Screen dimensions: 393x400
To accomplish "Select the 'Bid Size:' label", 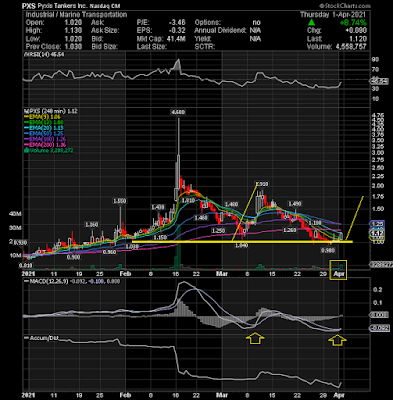I will click(104, 47).
